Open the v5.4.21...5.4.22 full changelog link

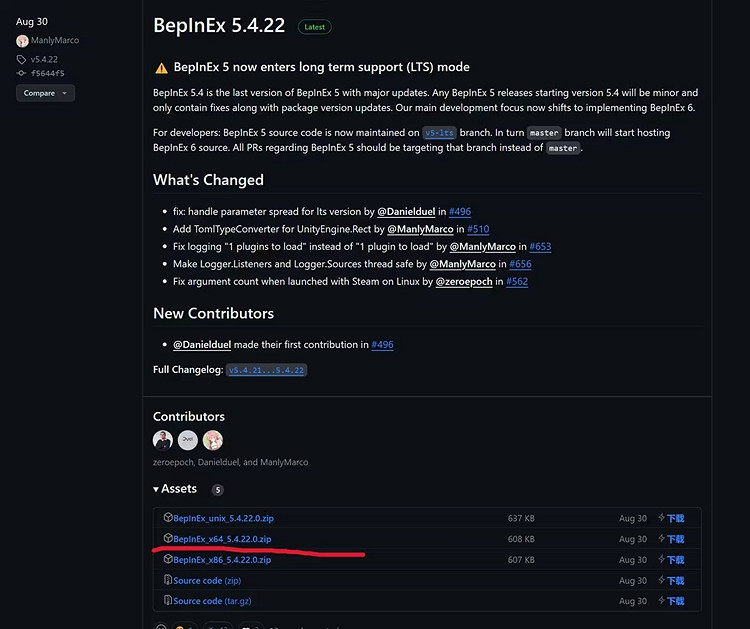click(266, 370)
